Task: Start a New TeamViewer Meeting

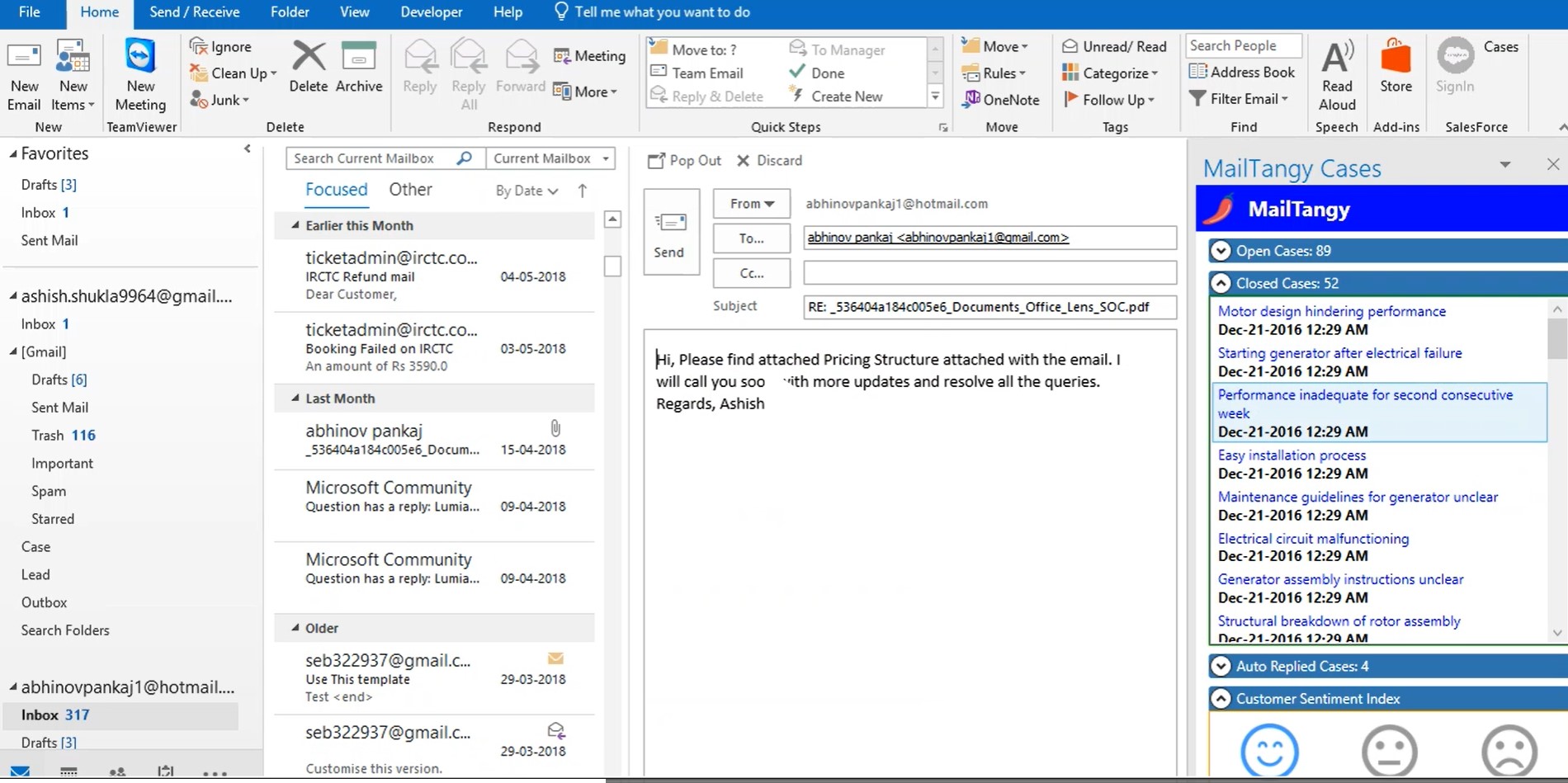Action: point(140,75)
